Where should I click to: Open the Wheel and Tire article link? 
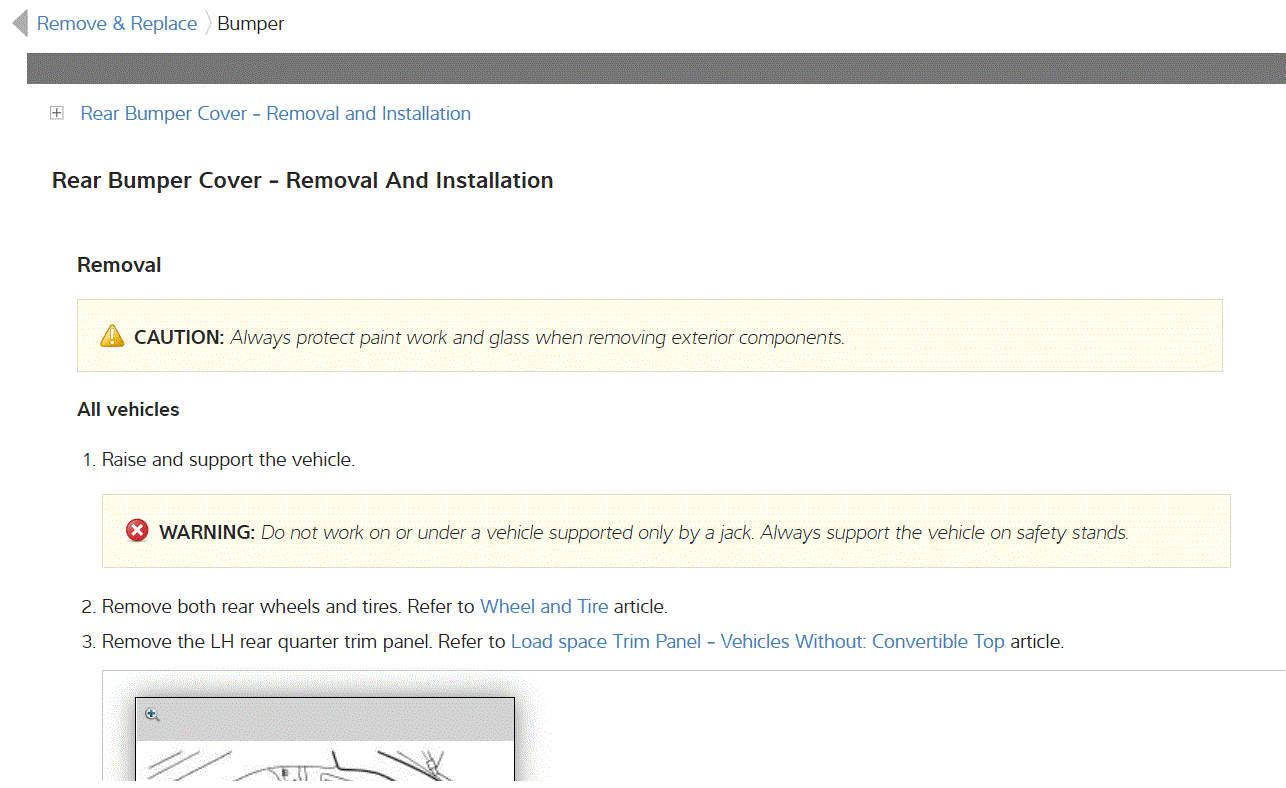[x=544, y=606]
